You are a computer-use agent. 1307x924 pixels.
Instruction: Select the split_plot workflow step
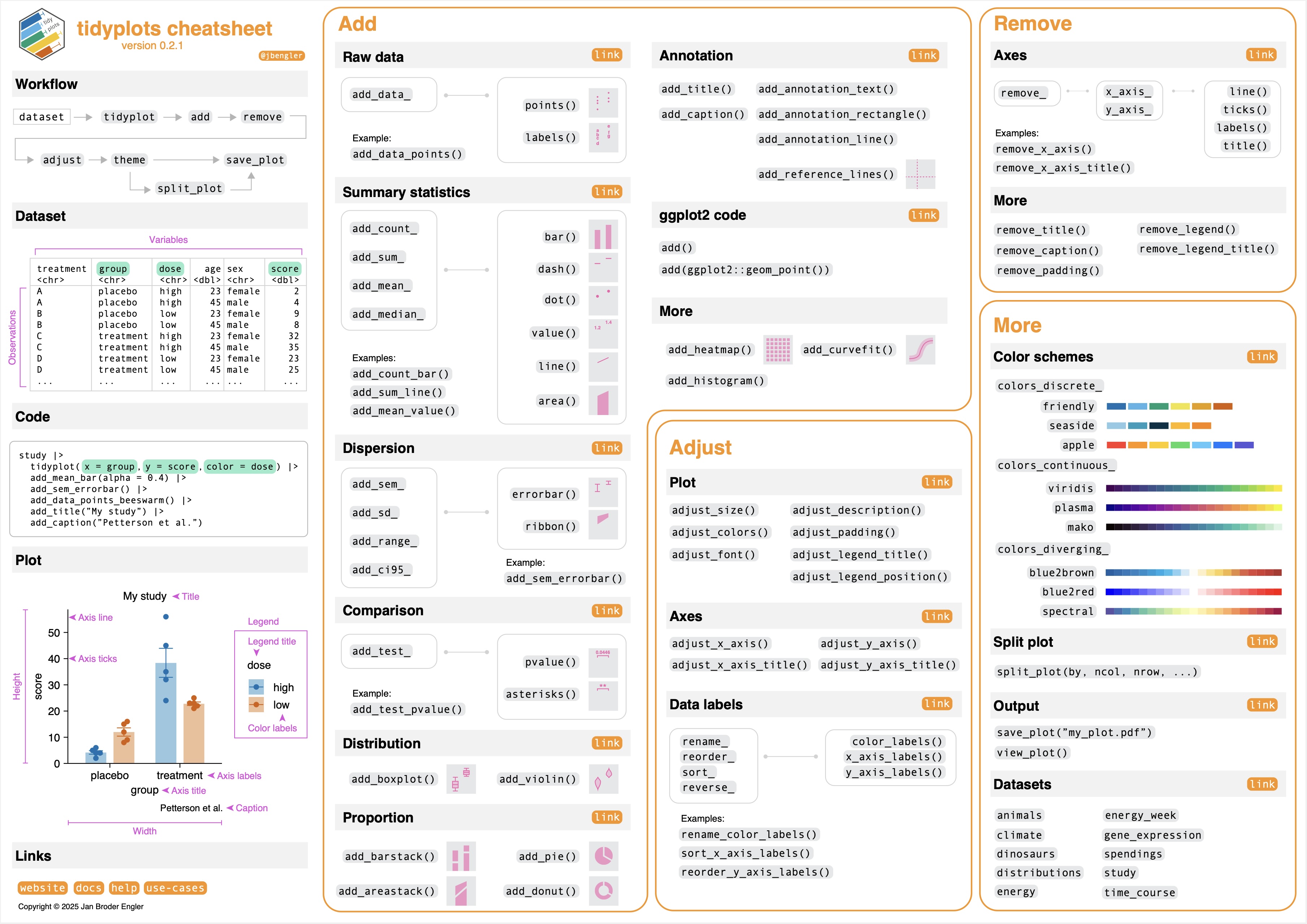[x=189, y=188]
